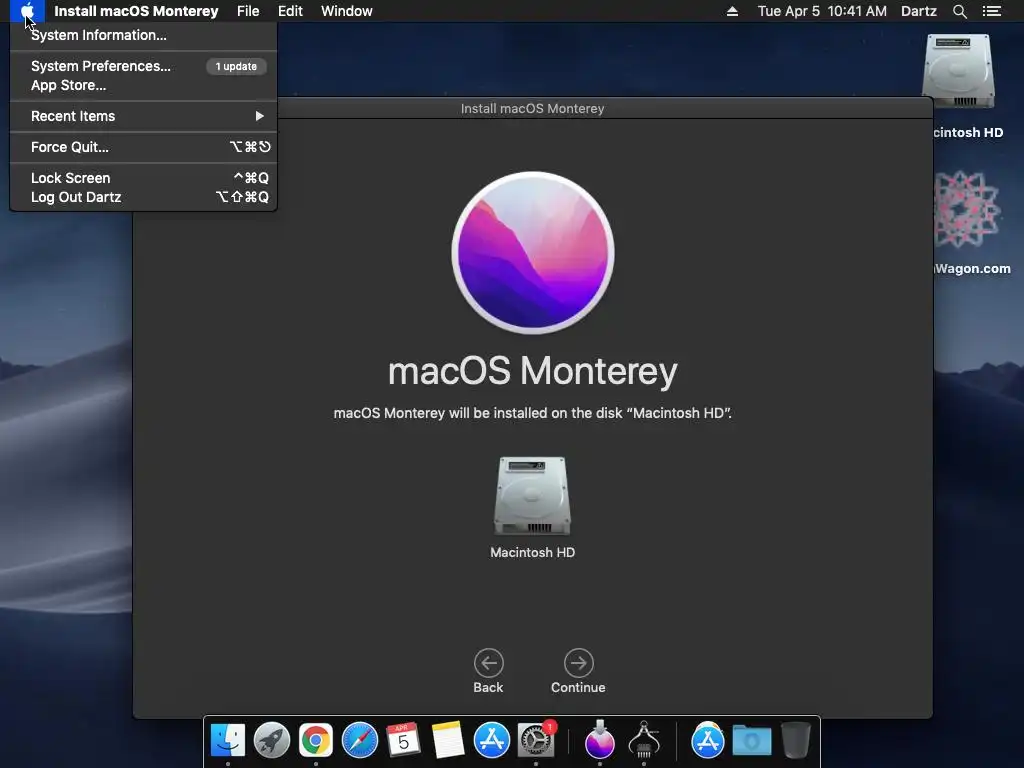Click the Spotlight search magnifier
This screenshot has width=1024, height=768.
(x=959, y=11)
